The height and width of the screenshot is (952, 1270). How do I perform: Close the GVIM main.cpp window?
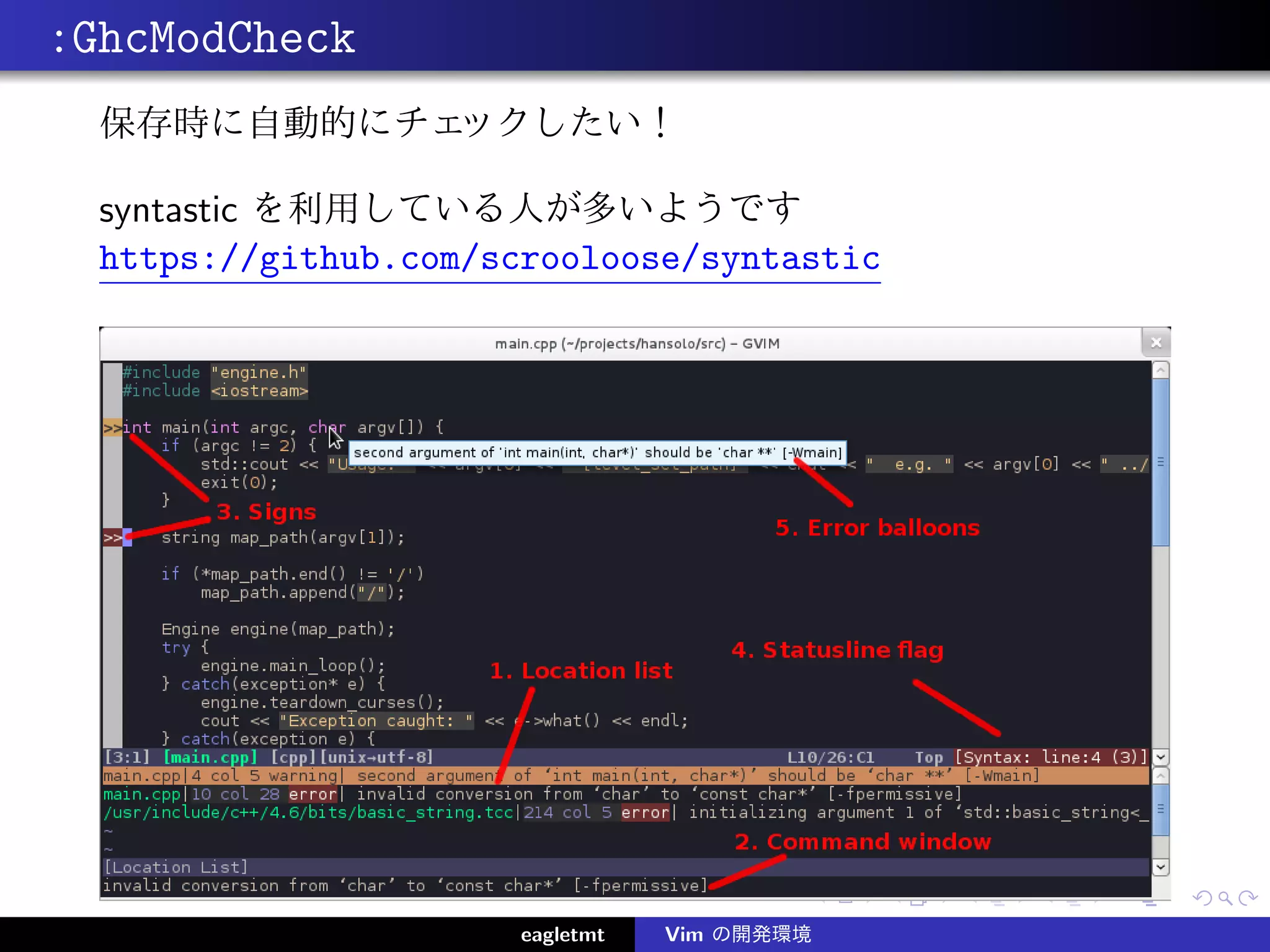(x=1156, y=343)
